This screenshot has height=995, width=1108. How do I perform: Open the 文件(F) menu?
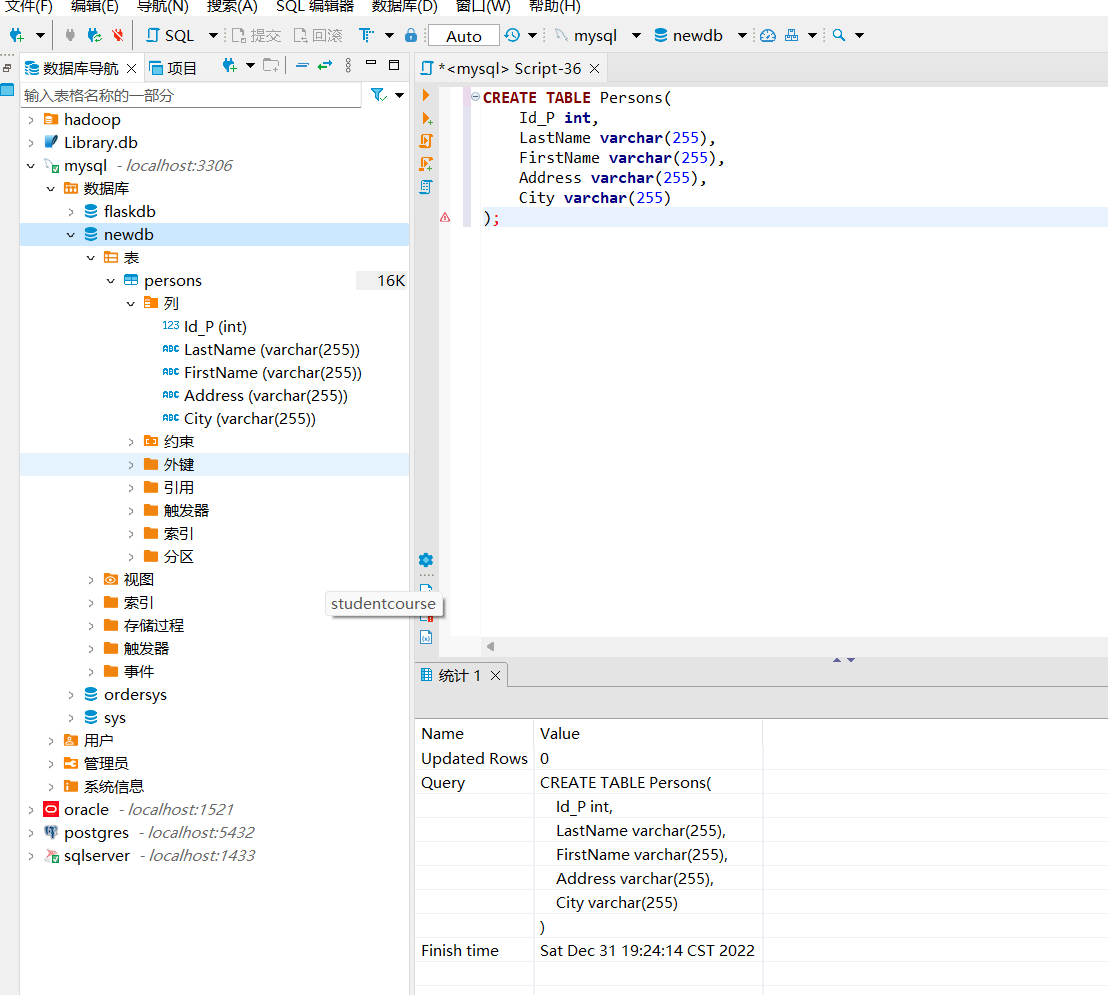click(29, 6)
